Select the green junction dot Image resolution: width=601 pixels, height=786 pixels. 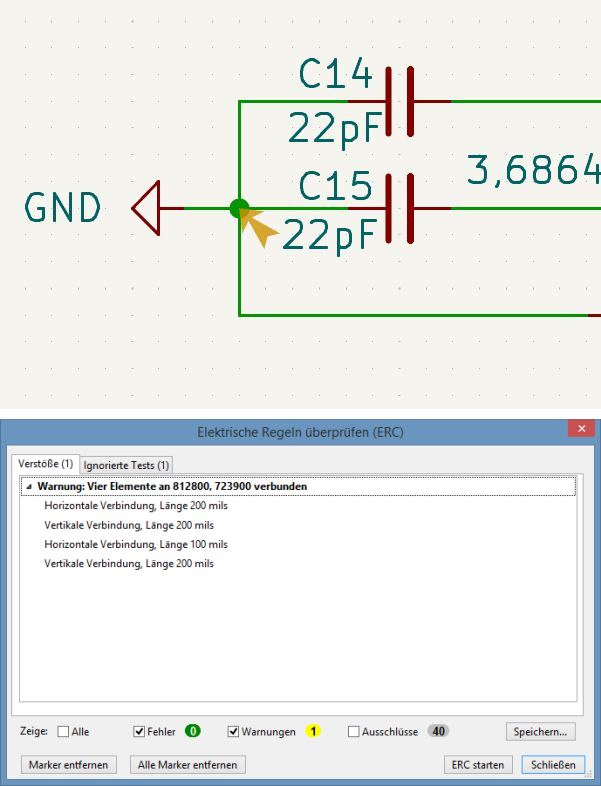(x=239, y=208)
